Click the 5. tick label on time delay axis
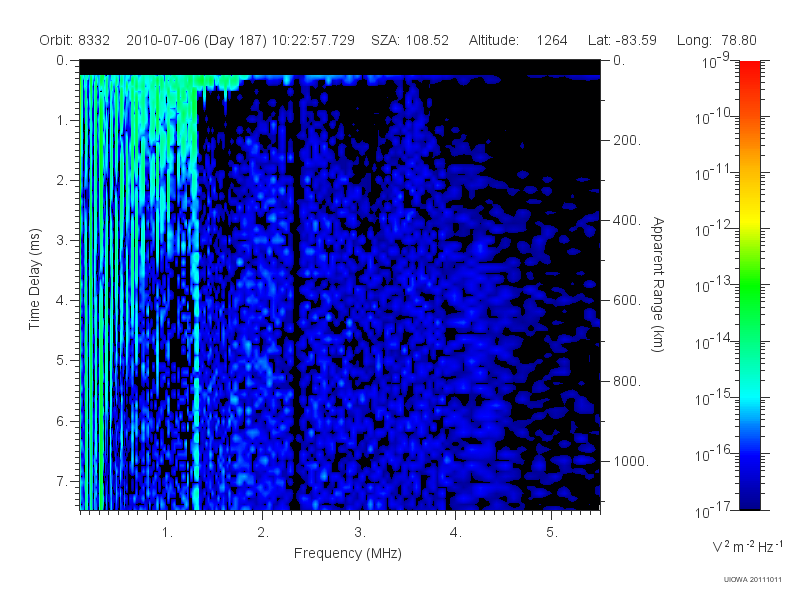 (x=62, y=360)
